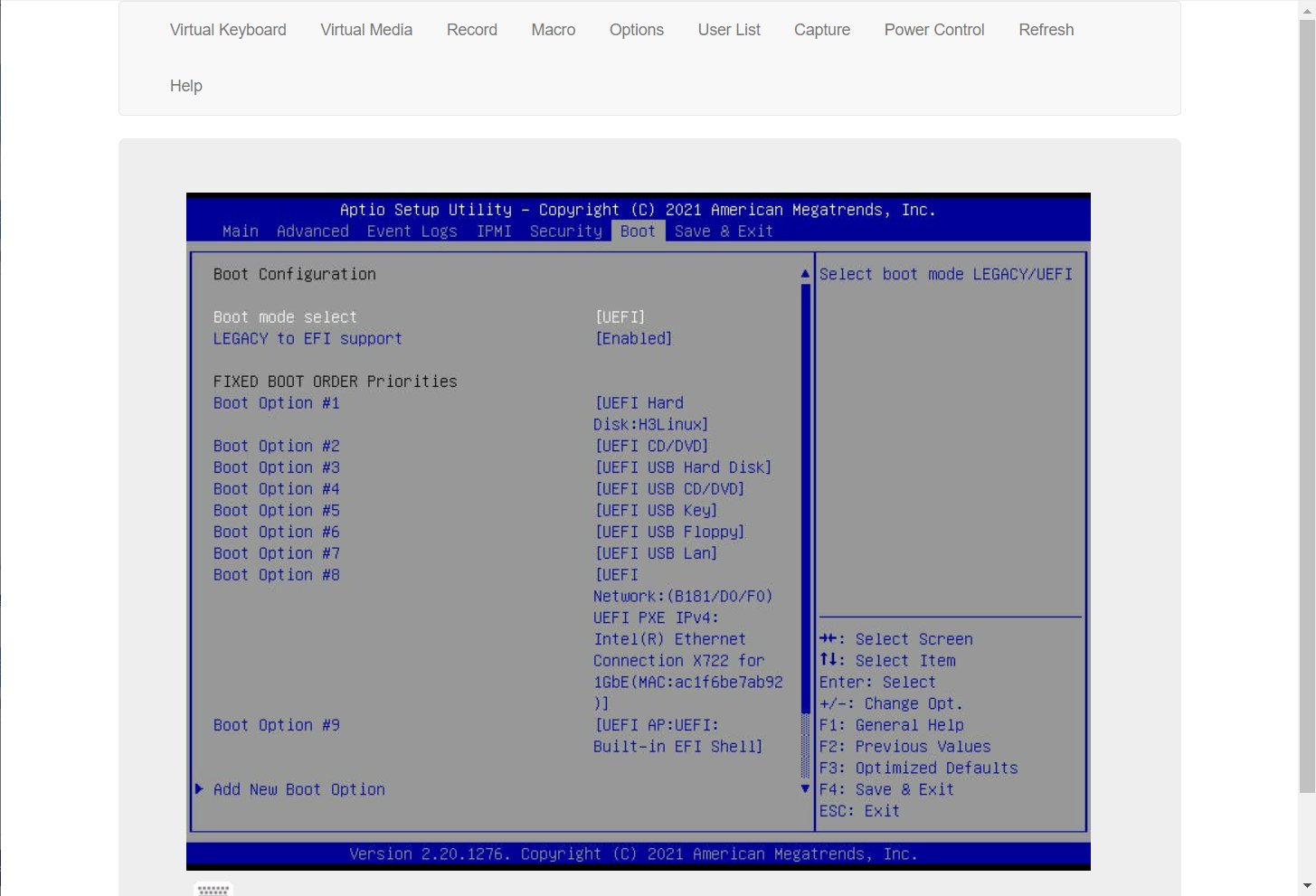Switch to the Advanced BIOS tab

click(313, 231)
